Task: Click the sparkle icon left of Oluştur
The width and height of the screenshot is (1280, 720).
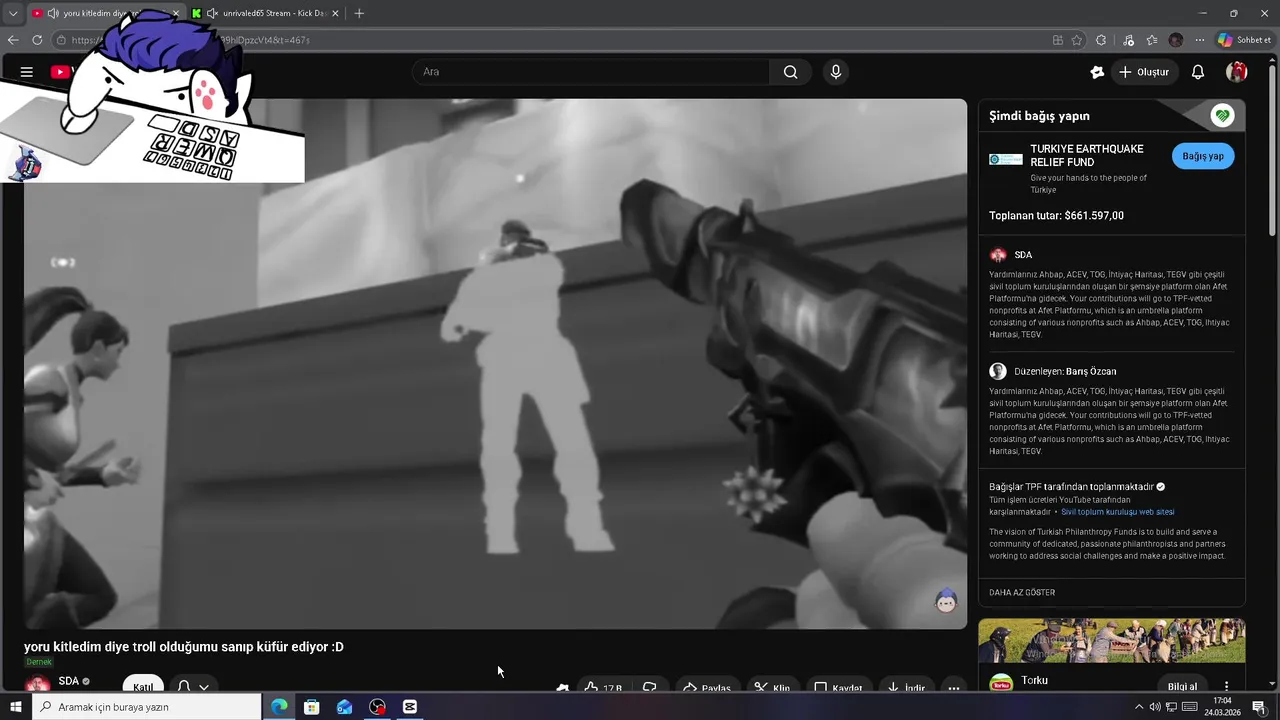Action: [1097, 72]
